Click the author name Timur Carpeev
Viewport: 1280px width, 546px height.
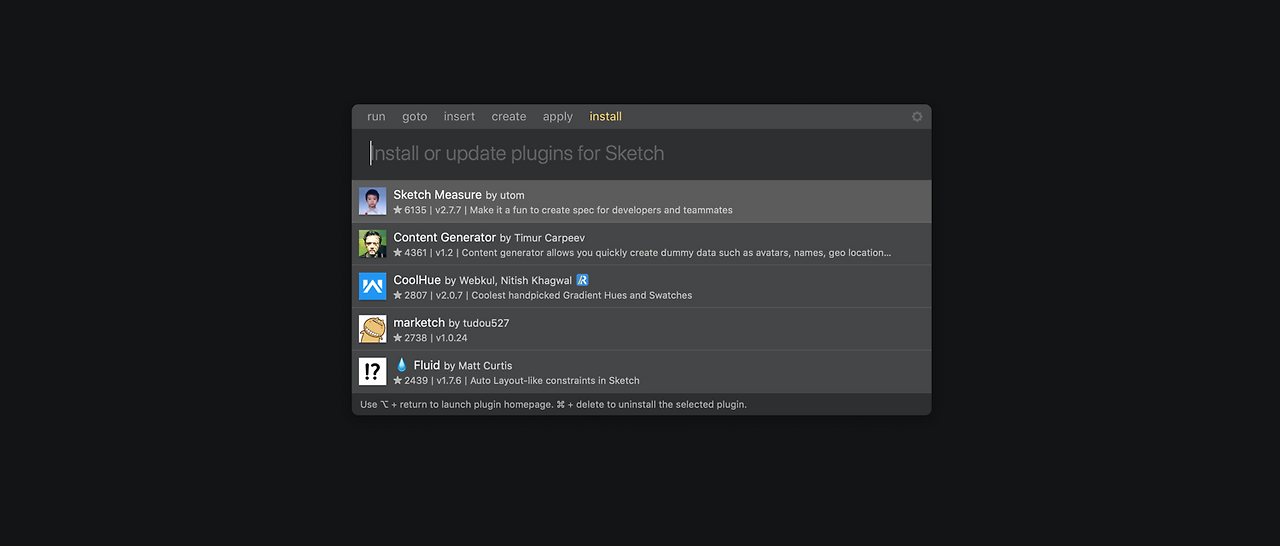coord(549,238)
